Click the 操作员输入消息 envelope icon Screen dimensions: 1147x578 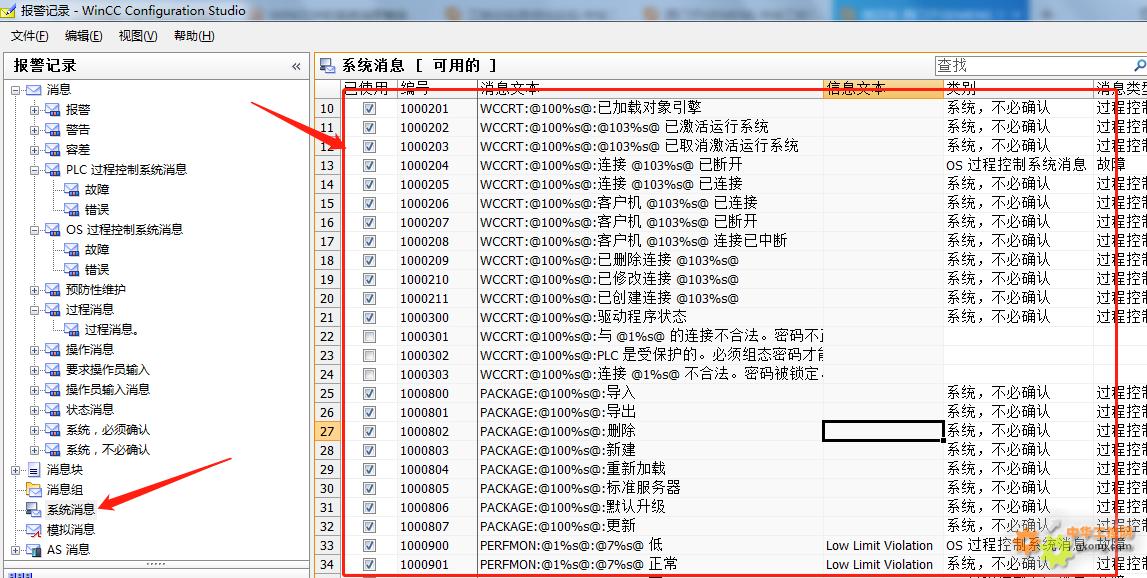click(52, 389)
